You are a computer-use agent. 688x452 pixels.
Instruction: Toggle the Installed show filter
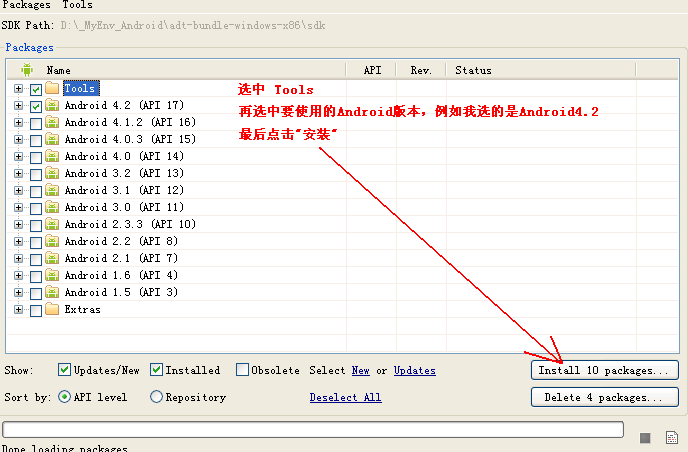pyautogui.click(x=156, y=369)
